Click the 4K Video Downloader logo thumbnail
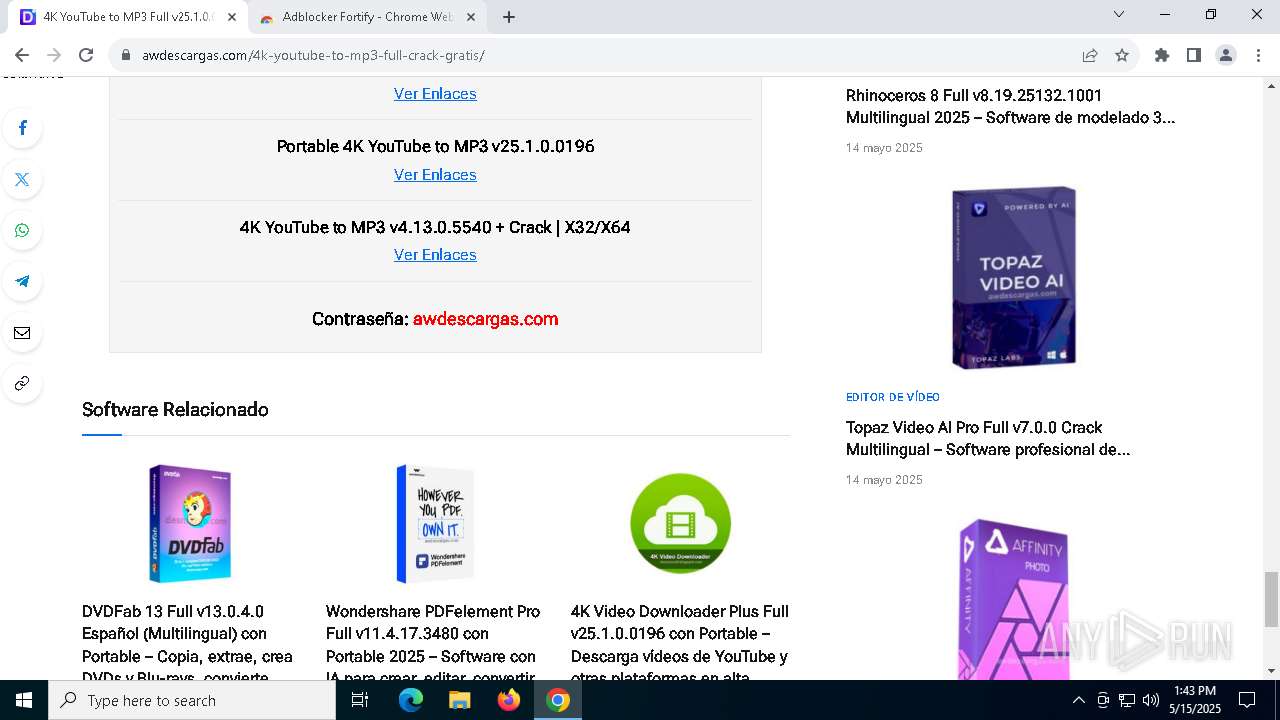The height and width of the screenshot is (720, 1280). [681, 524]
